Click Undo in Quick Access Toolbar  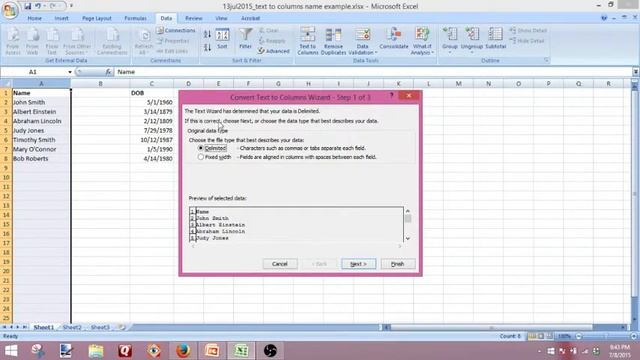click(38, 6)
